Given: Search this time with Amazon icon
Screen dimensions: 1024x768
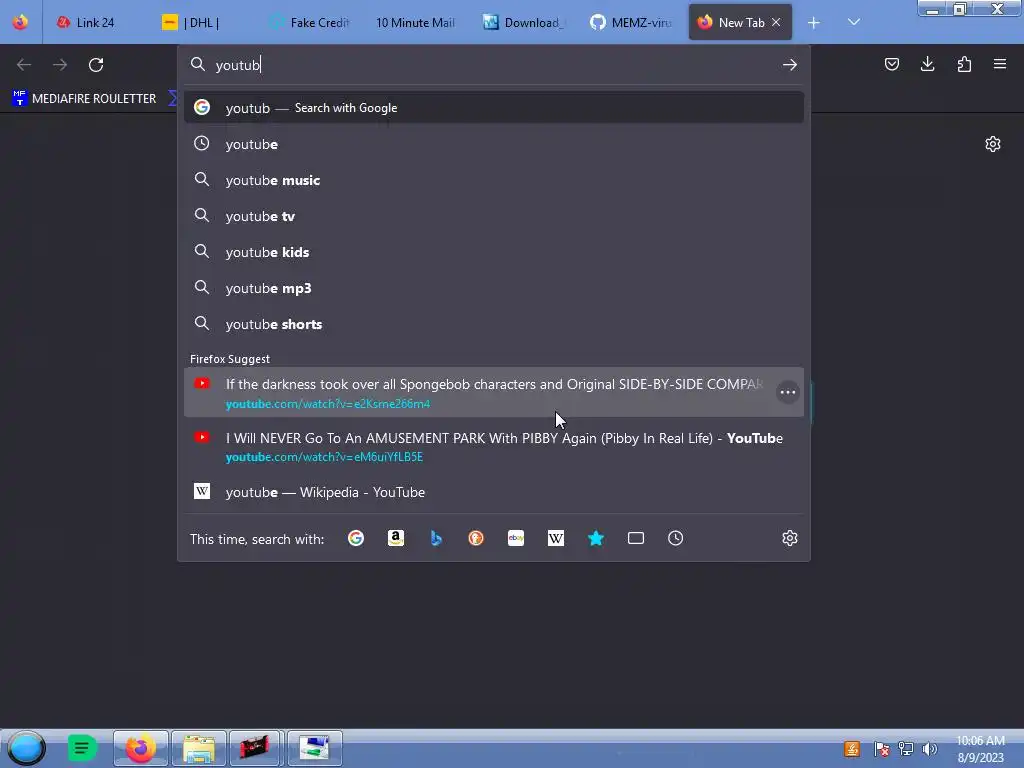Looking at the screenshot, I should [396, 538].
